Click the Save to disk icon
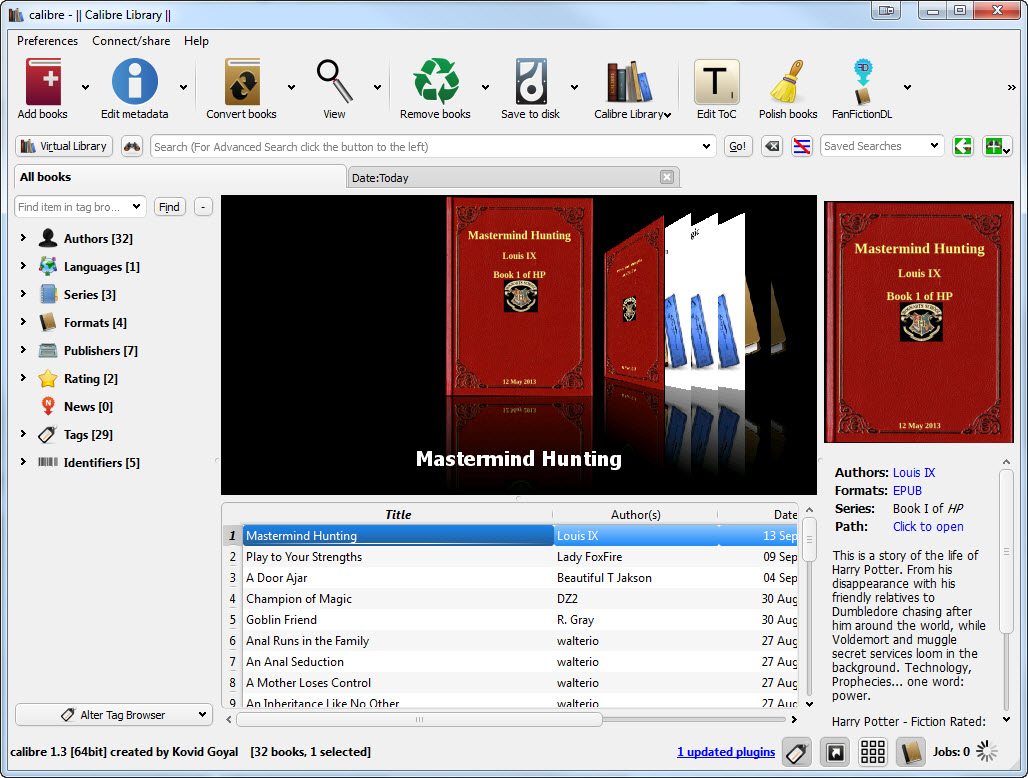The image size is (1028, 778). click(x=530, y=82)
